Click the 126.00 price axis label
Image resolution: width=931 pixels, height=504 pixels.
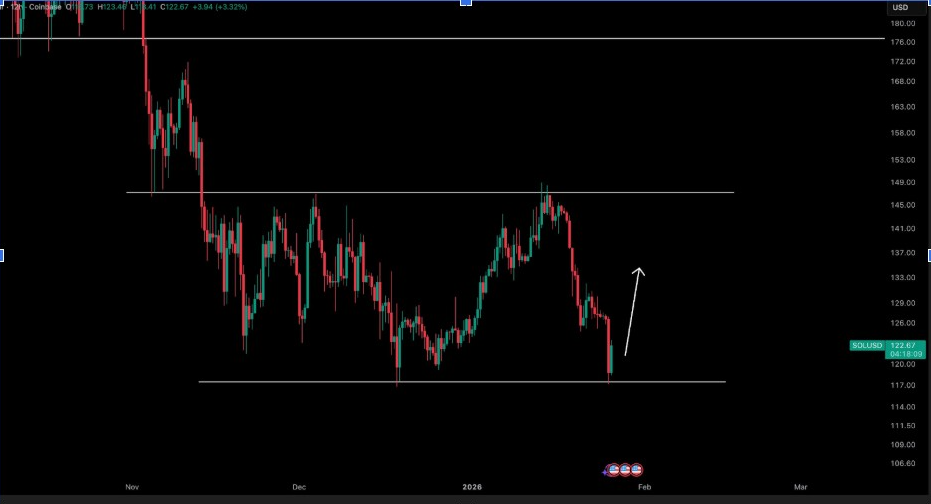click(902, 323)
